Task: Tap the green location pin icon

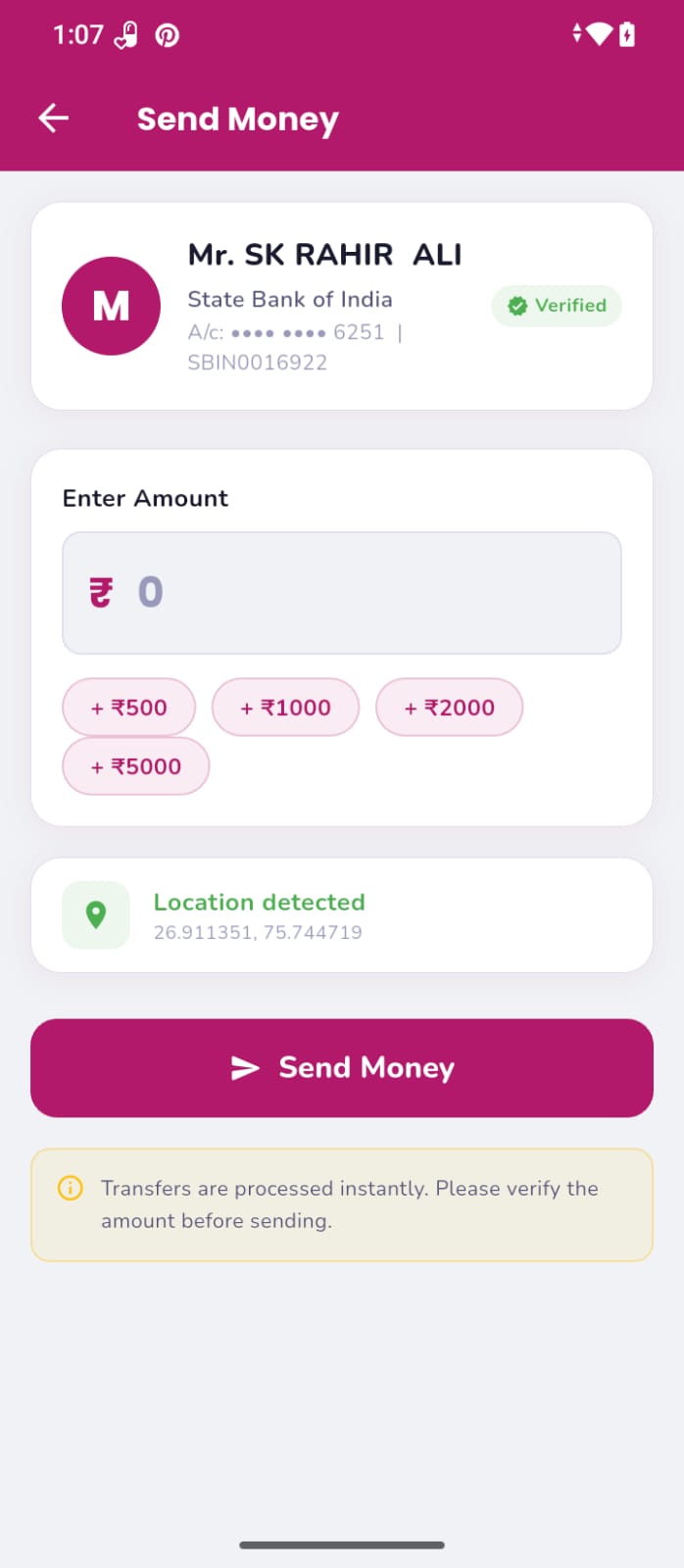Action: tap(96, 915)
